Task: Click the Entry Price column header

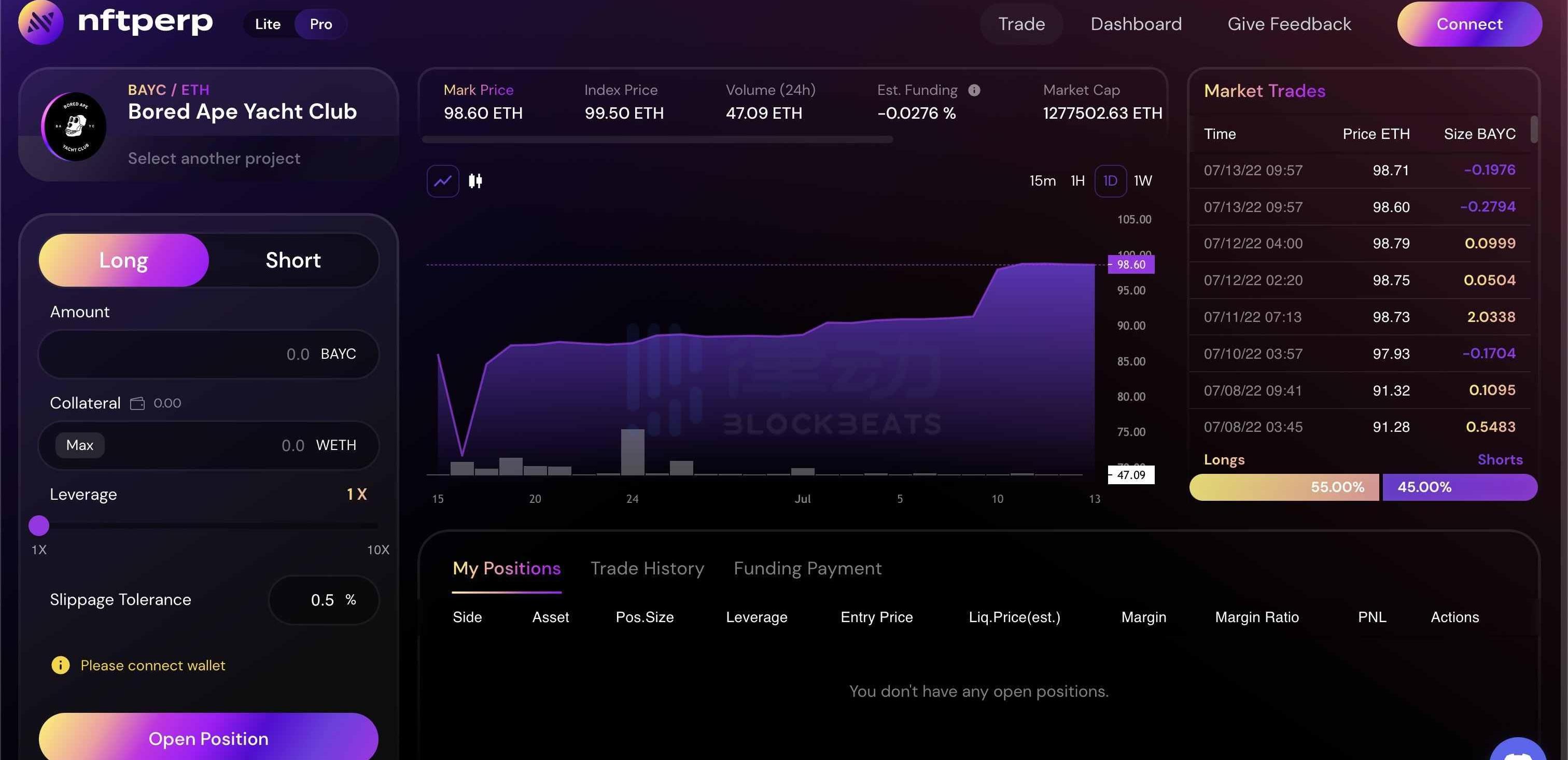Action: [x=876, y=617]
